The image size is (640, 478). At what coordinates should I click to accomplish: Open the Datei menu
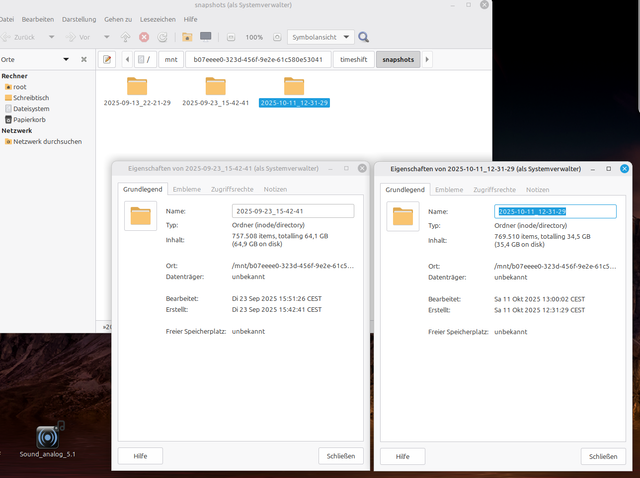click(x=7, y=19)
